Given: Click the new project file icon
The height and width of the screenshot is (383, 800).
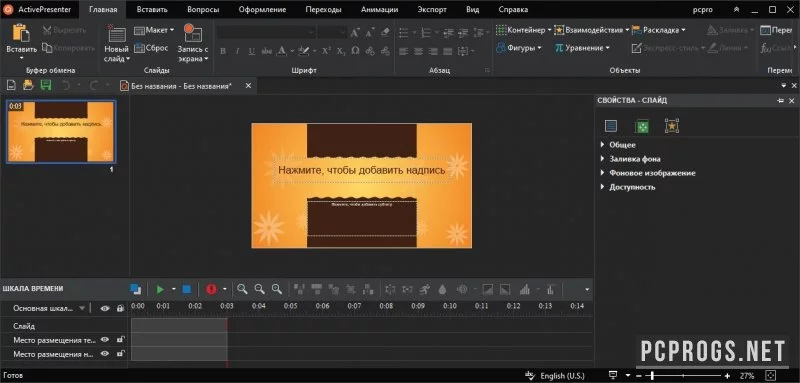Looking at the screenshot, I should tap(12, 86).
